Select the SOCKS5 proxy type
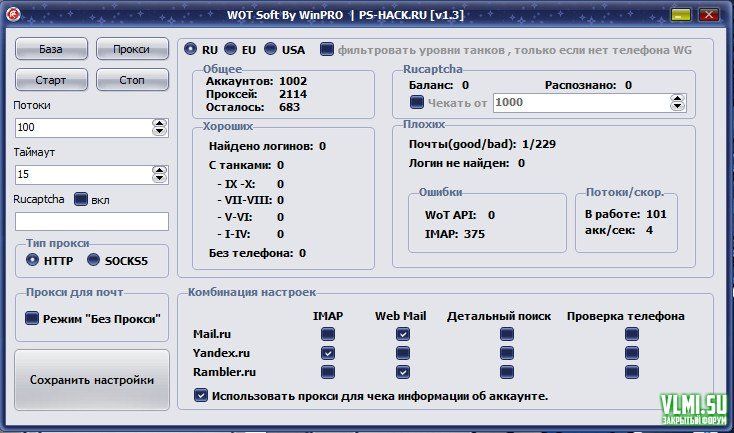Screen dimensions: 734x433 [x=95, y=260]
